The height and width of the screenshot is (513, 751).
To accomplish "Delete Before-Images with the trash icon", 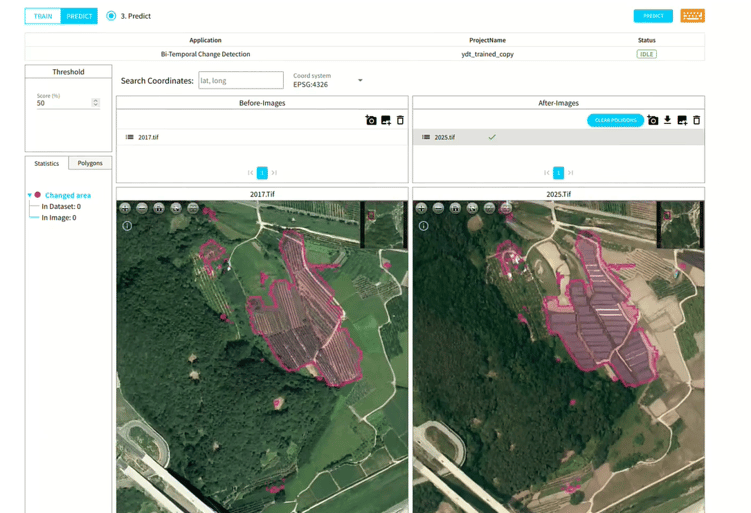I will pos(400,120).
